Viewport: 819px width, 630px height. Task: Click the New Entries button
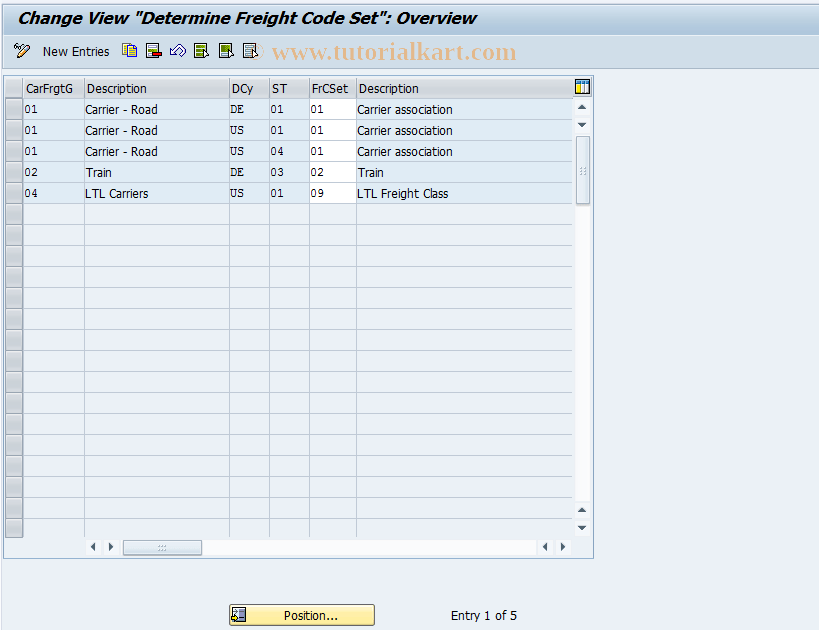pos(76,51)
